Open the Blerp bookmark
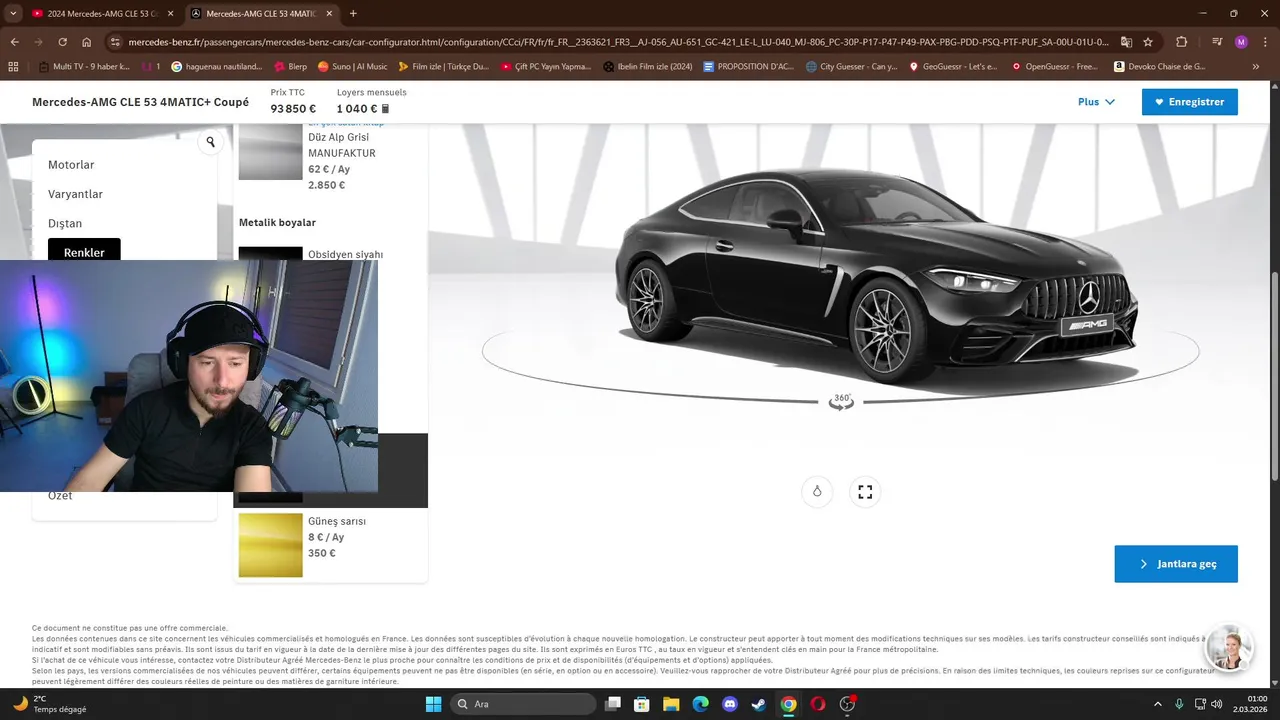The height and width of the screenshot is (720, 1280). (x=289, y=66)
